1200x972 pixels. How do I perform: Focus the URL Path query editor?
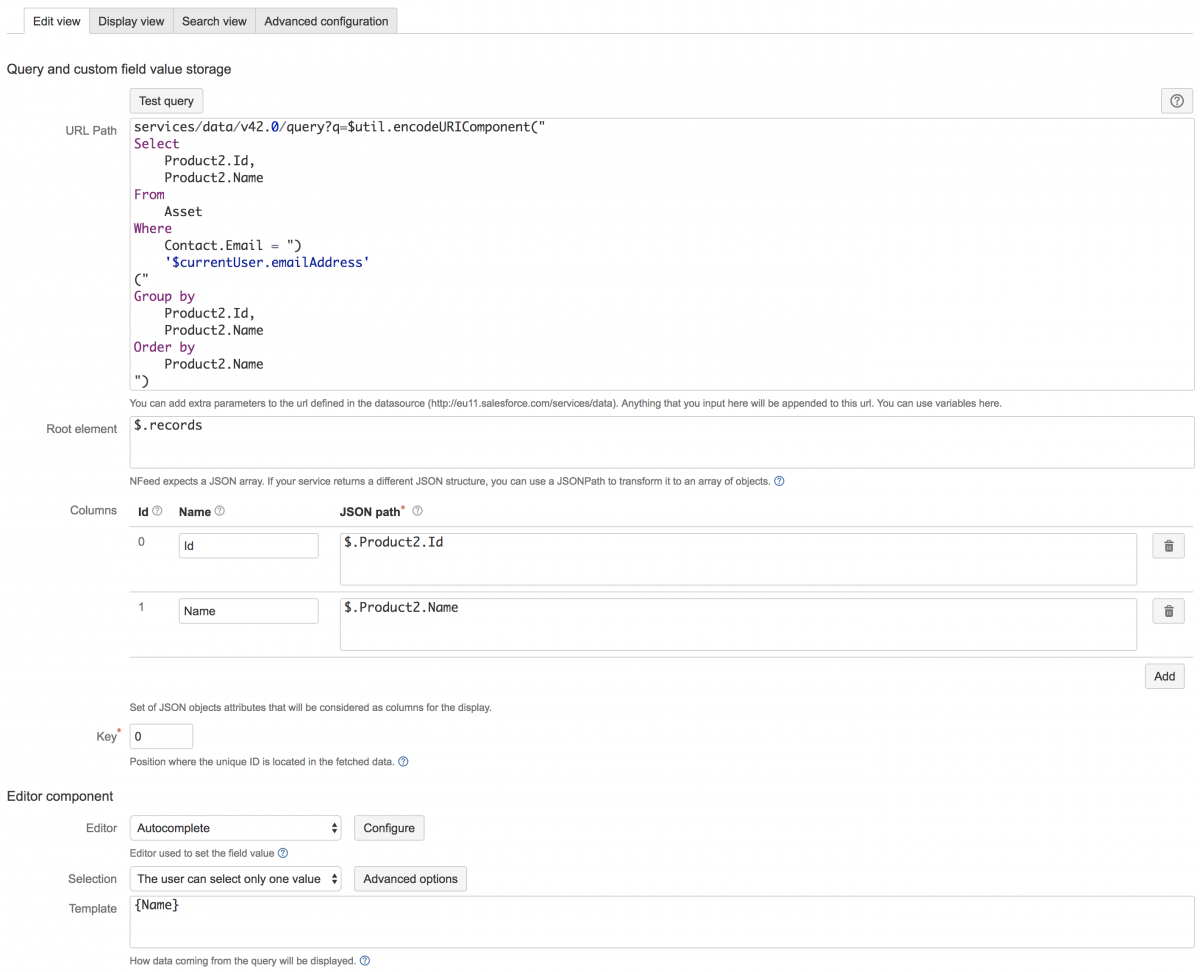coord(662,254)
